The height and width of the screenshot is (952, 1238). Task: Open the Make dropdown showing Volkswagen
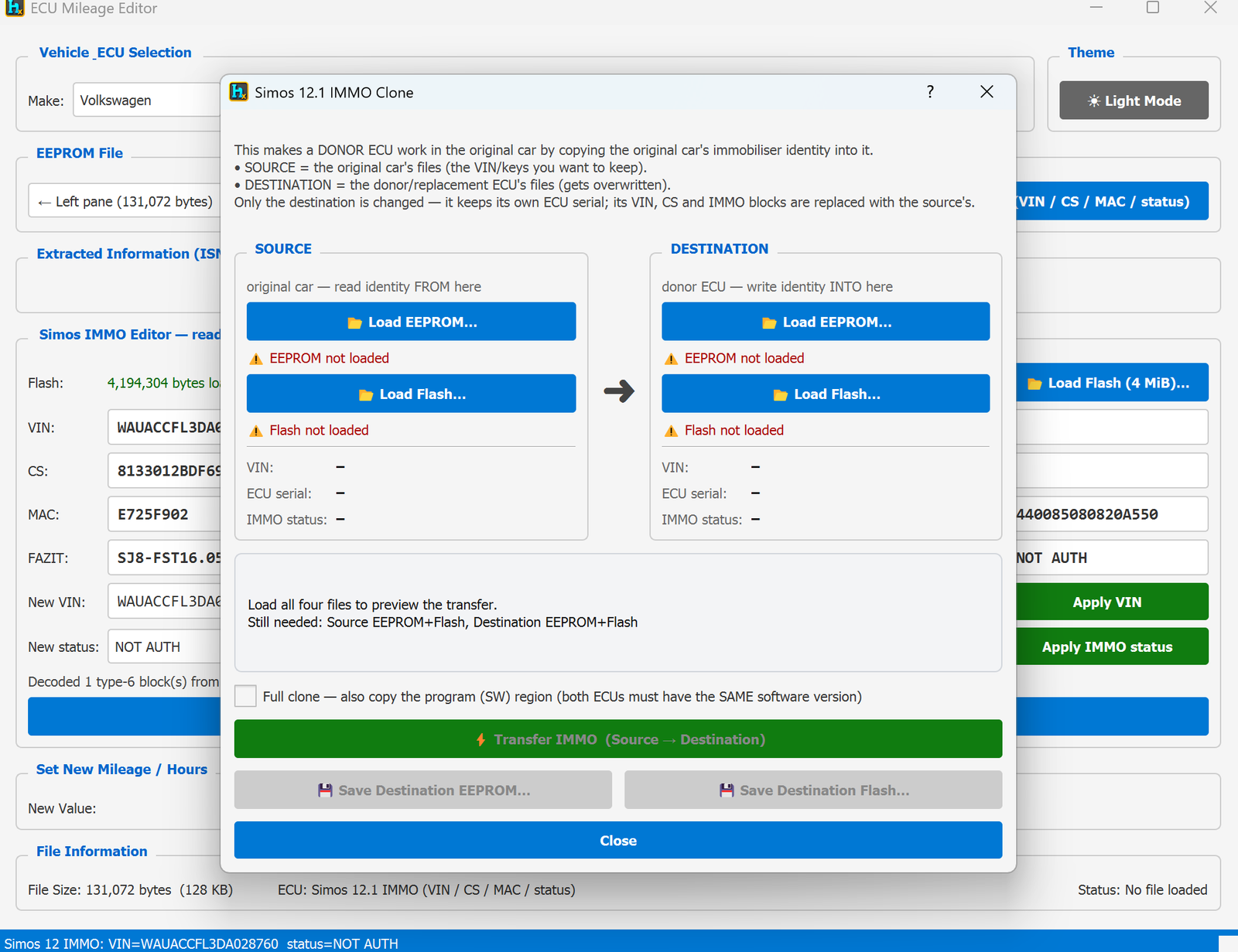click(x=147, y=100)
